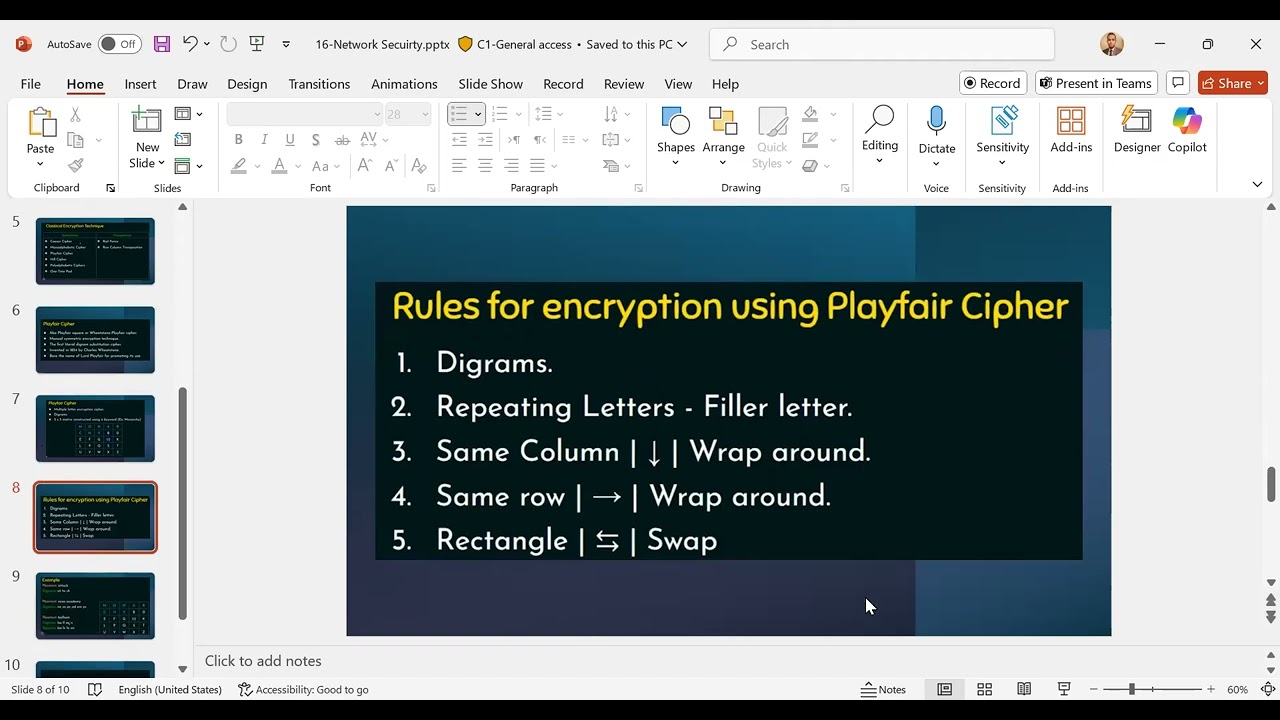Image resolution: width=1280 pixels, height=720 pixels.
Task: Open the Font dialog launcher
Action: pos(431,188)
